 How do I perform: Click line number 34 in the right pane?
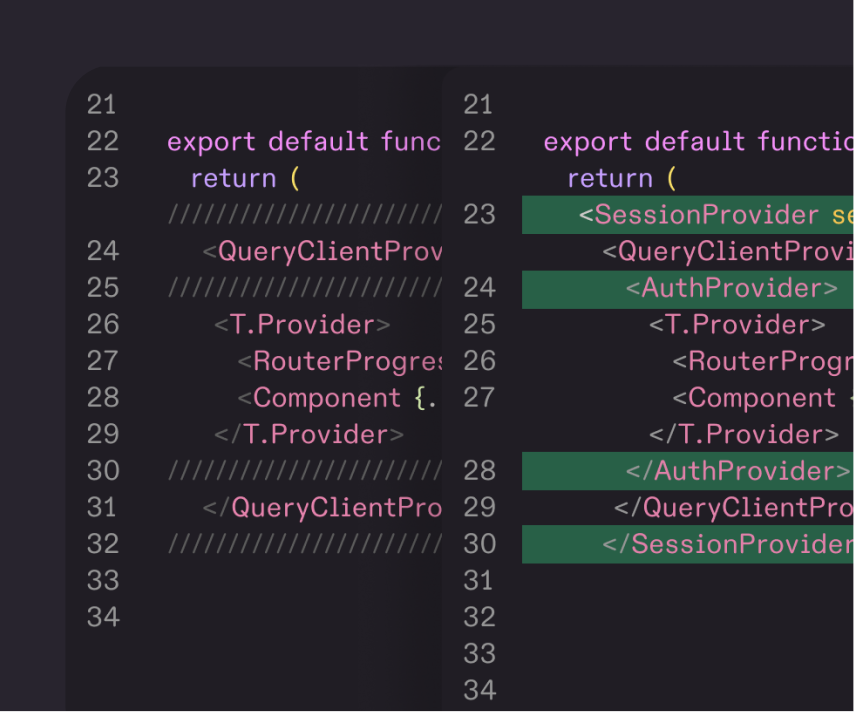[x=479, y=690]
